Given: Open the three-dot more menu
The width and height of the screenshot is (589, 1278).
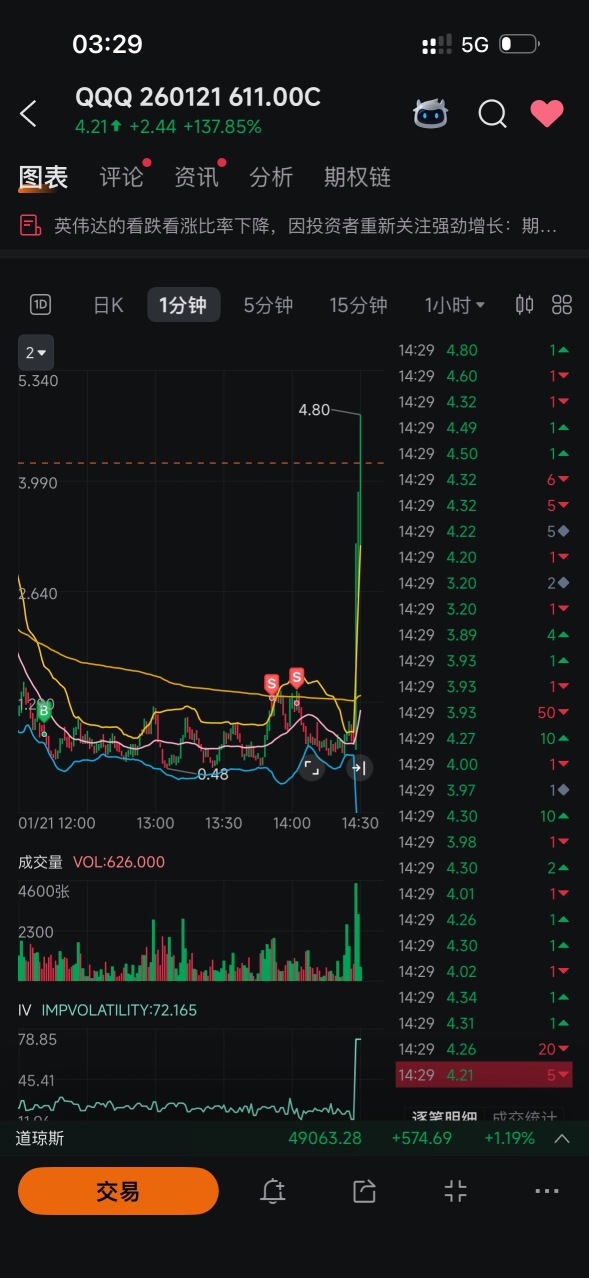Looking at the screenshot, I should point(547,1191).
